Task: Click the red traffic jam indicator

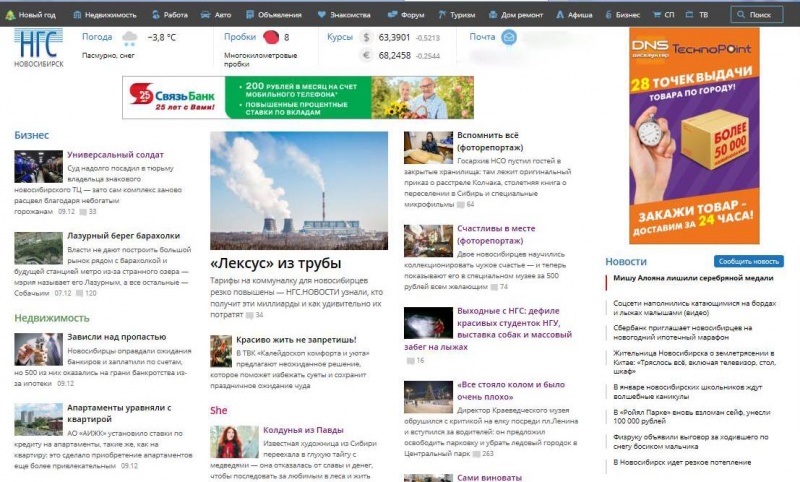Action: (x=270, y=38)
